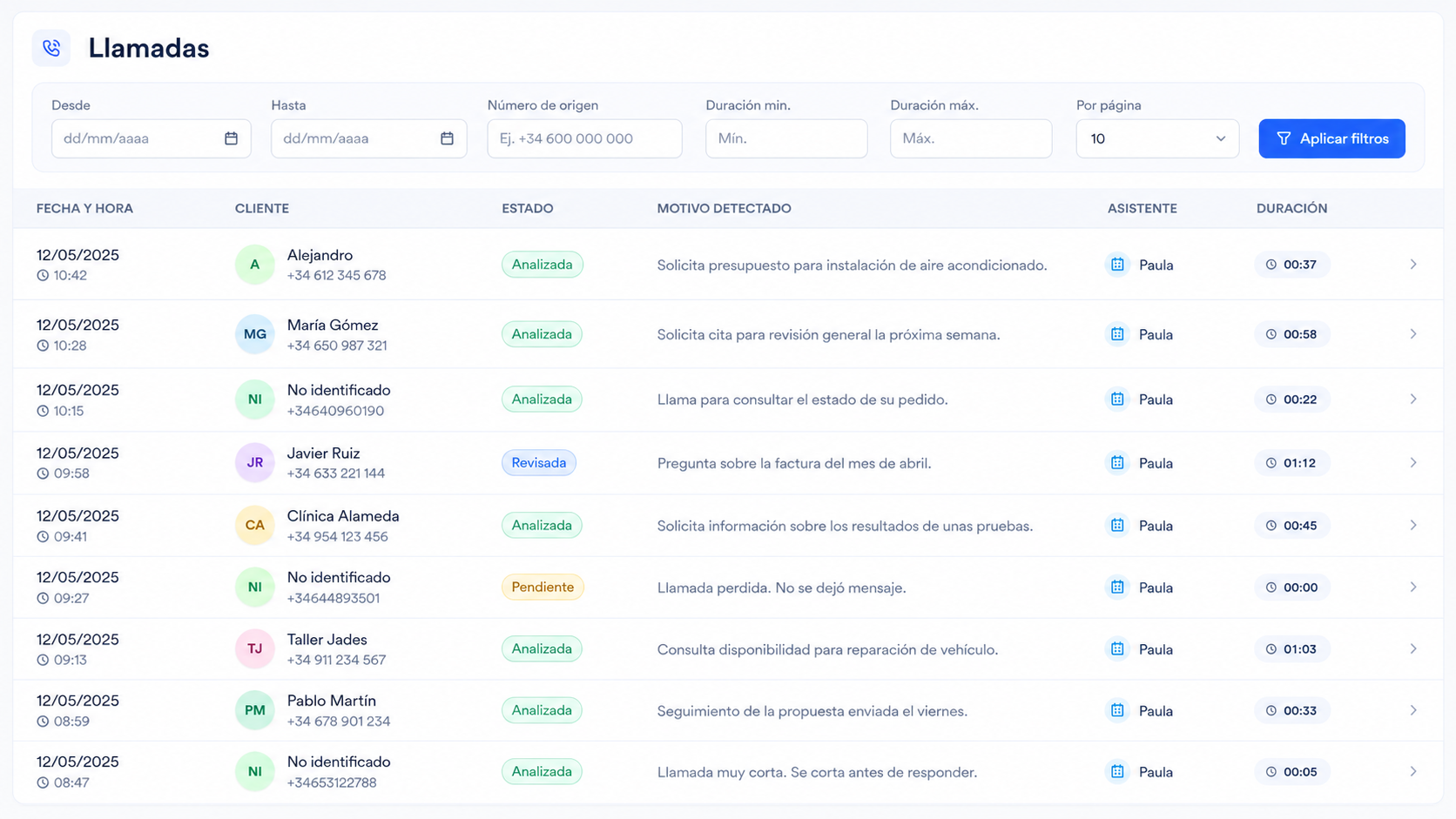Open the Desde date picker calendar icon
This screenshot has height=819, width=1456.
coord(231,138)
